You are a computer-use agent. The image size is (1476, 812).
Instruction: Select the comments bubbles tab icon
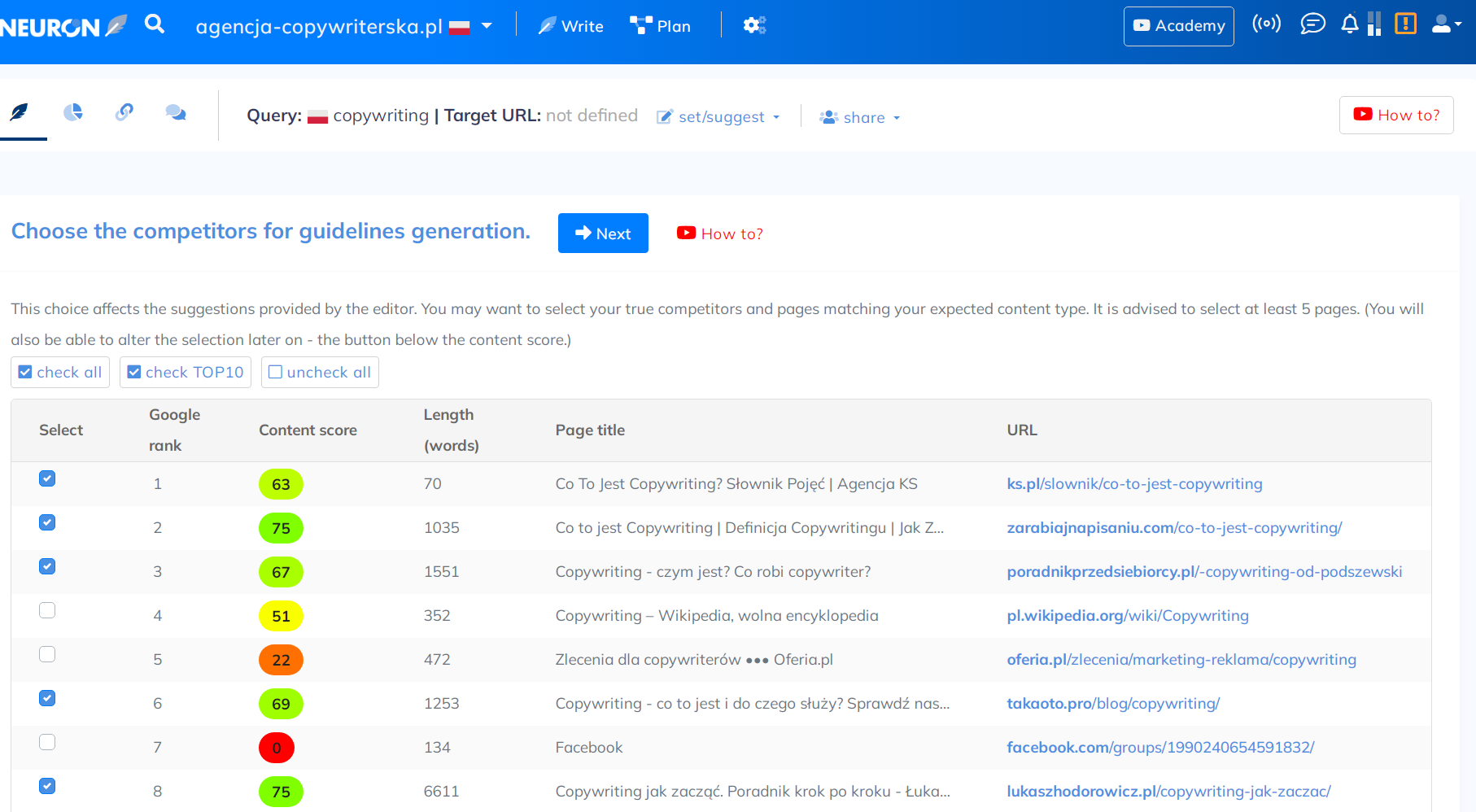176,112
